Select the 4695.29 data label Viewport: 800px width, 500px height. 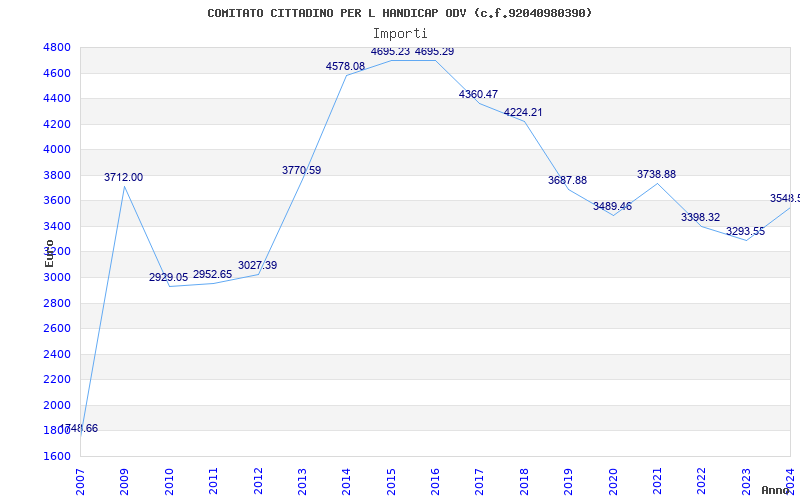click(x=434, y=52)
